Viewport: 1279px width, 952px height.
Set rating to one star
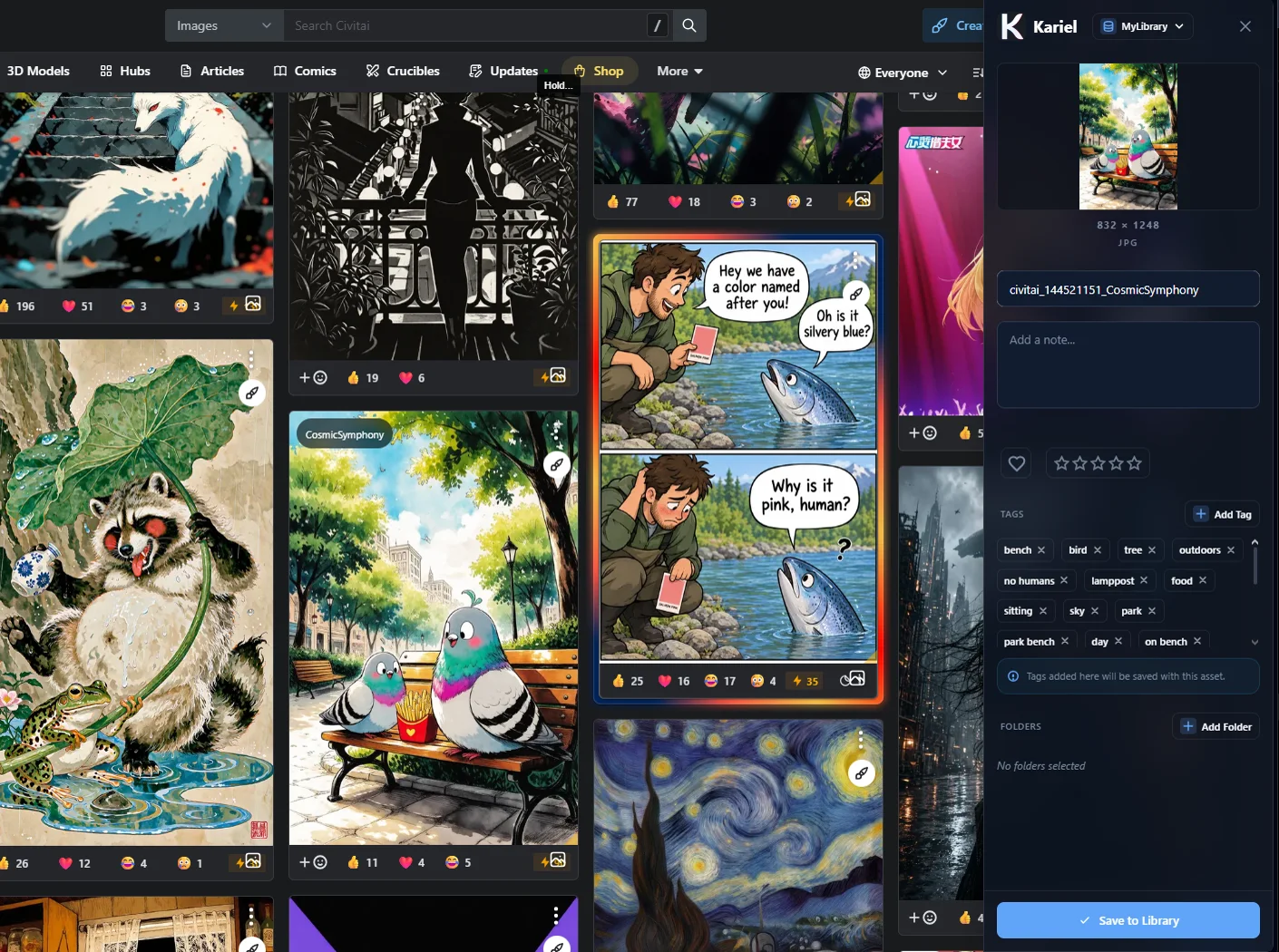1061,463
